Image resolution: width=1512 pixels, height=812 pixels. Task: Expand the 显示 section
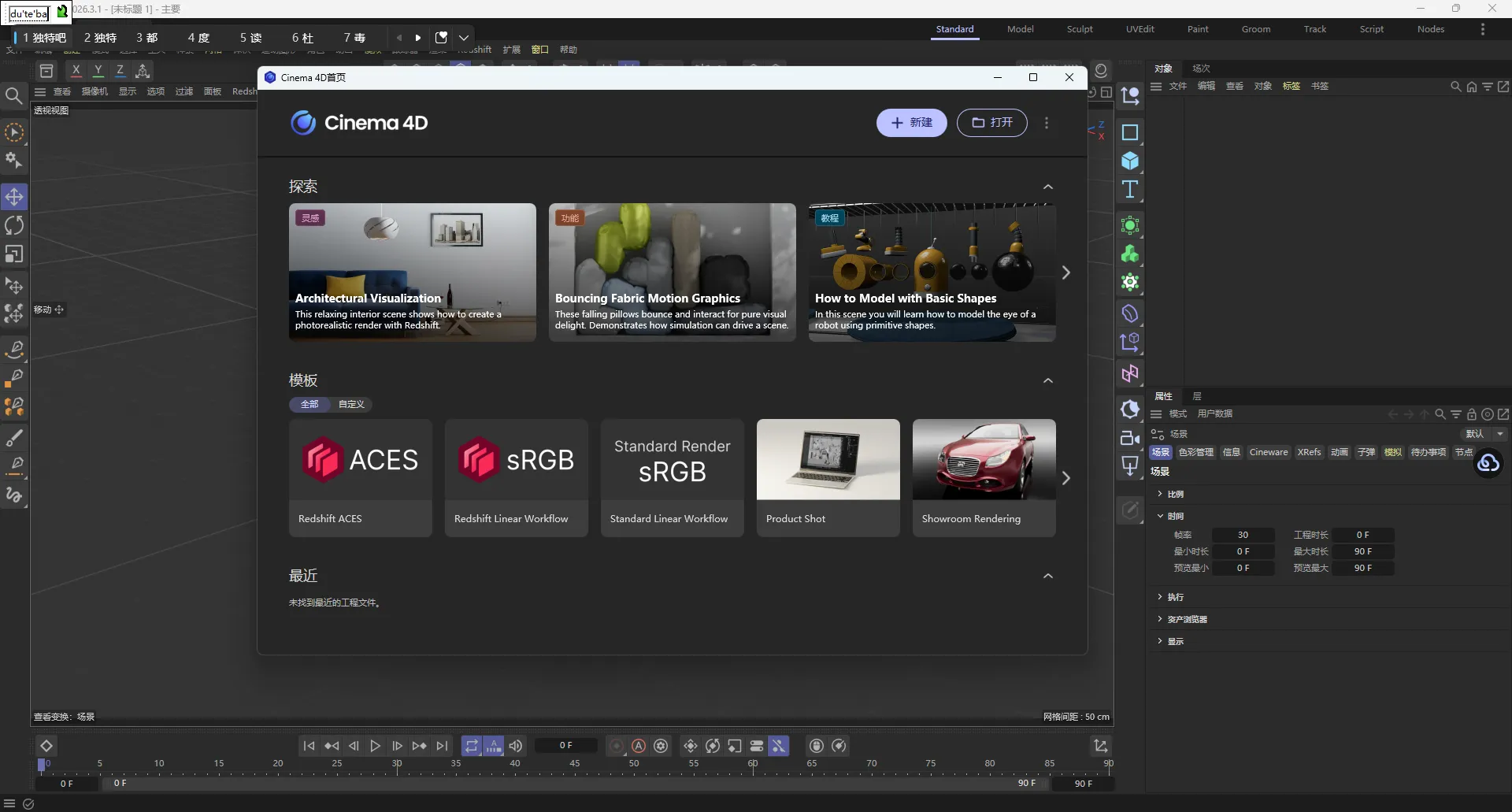pyautogui.click(x=1160, y=641)
